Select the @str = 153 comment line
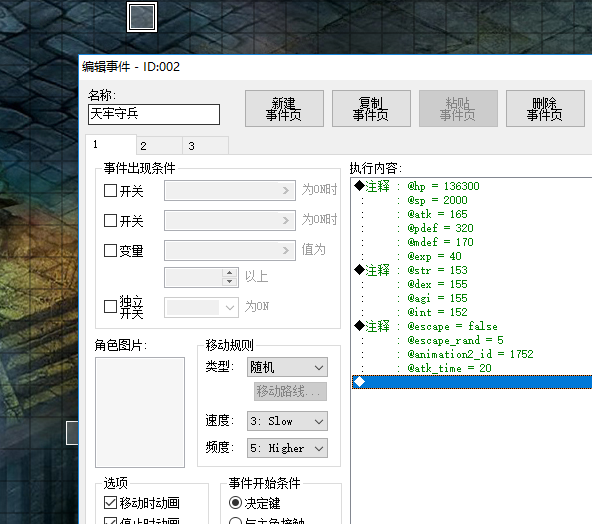The height and width of the screenshot is (524, 592). point(472,270)
